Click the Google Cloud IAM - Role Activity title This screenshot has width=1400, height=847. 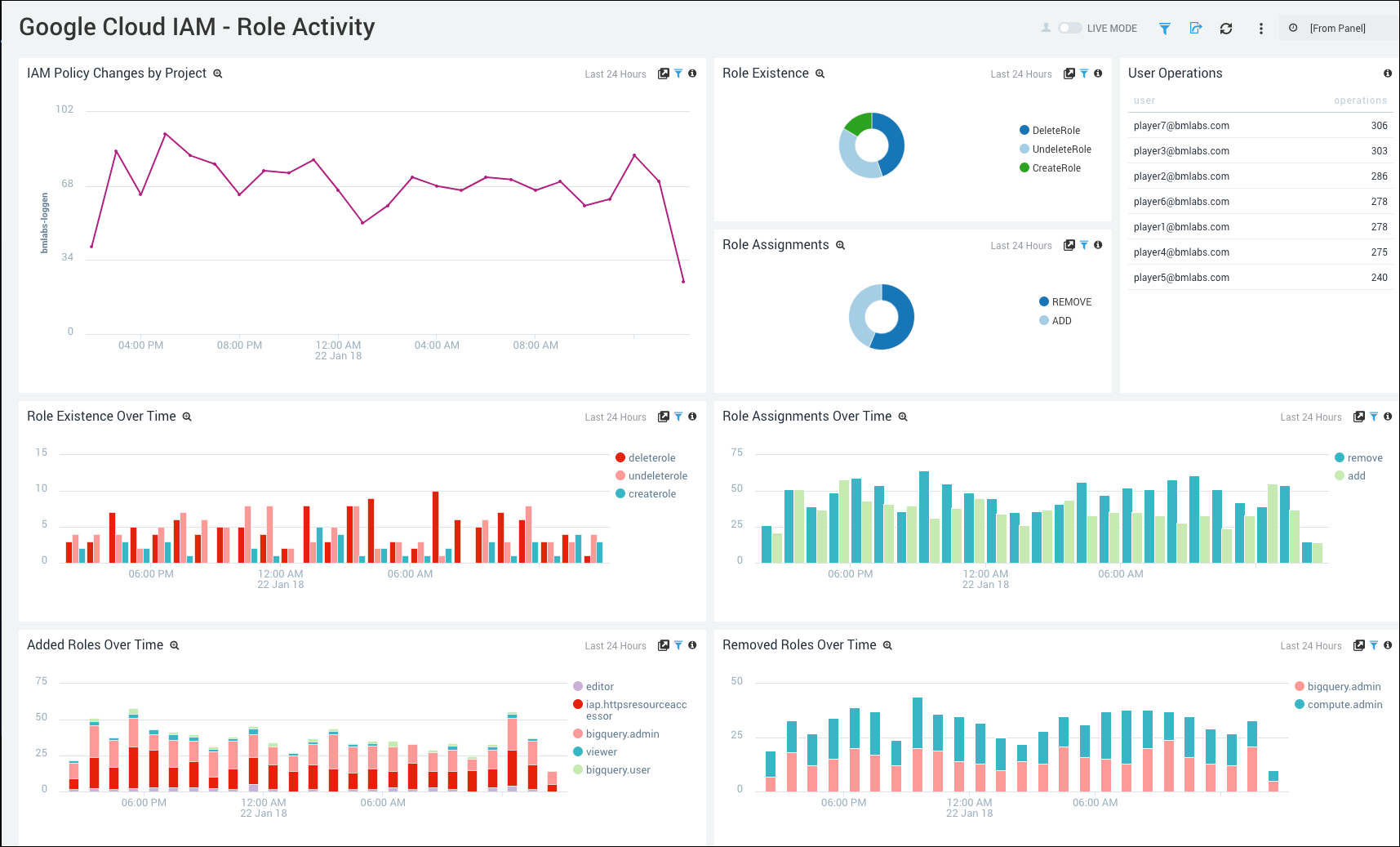(x=197, y=26)
